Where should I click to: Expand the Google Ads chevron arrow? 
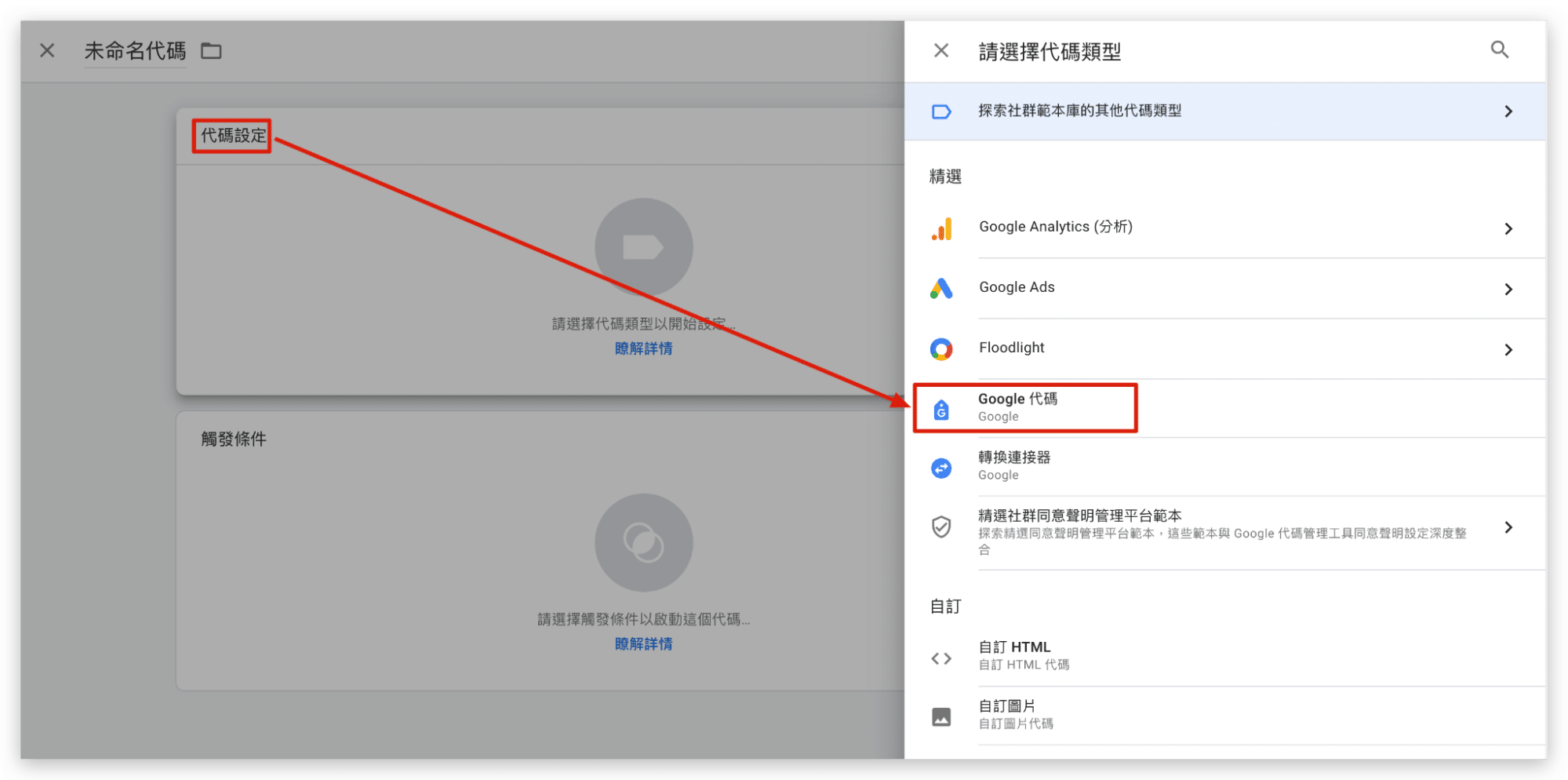1508,289
